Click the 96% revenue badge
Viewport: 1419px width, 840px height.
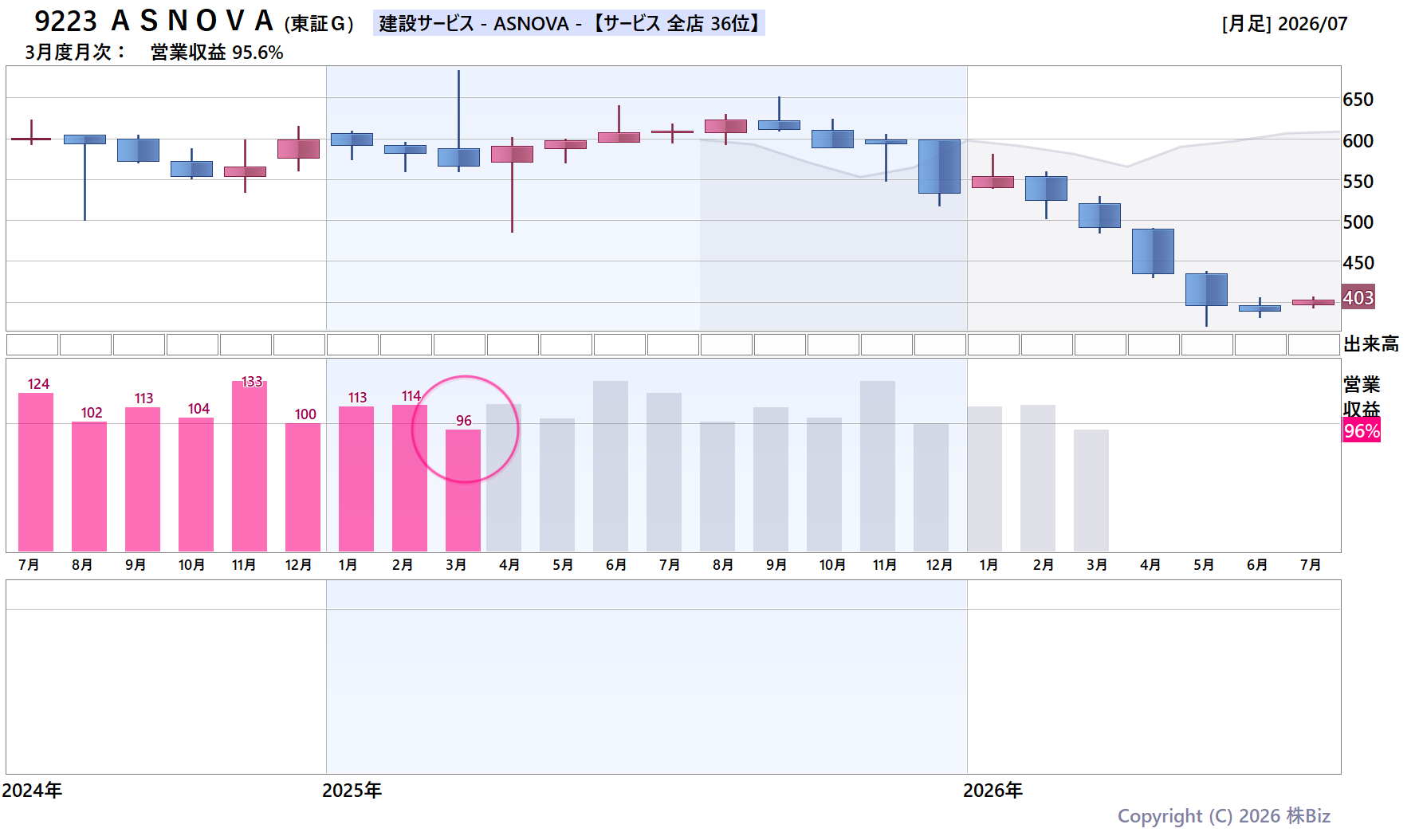coord(1362,431)
